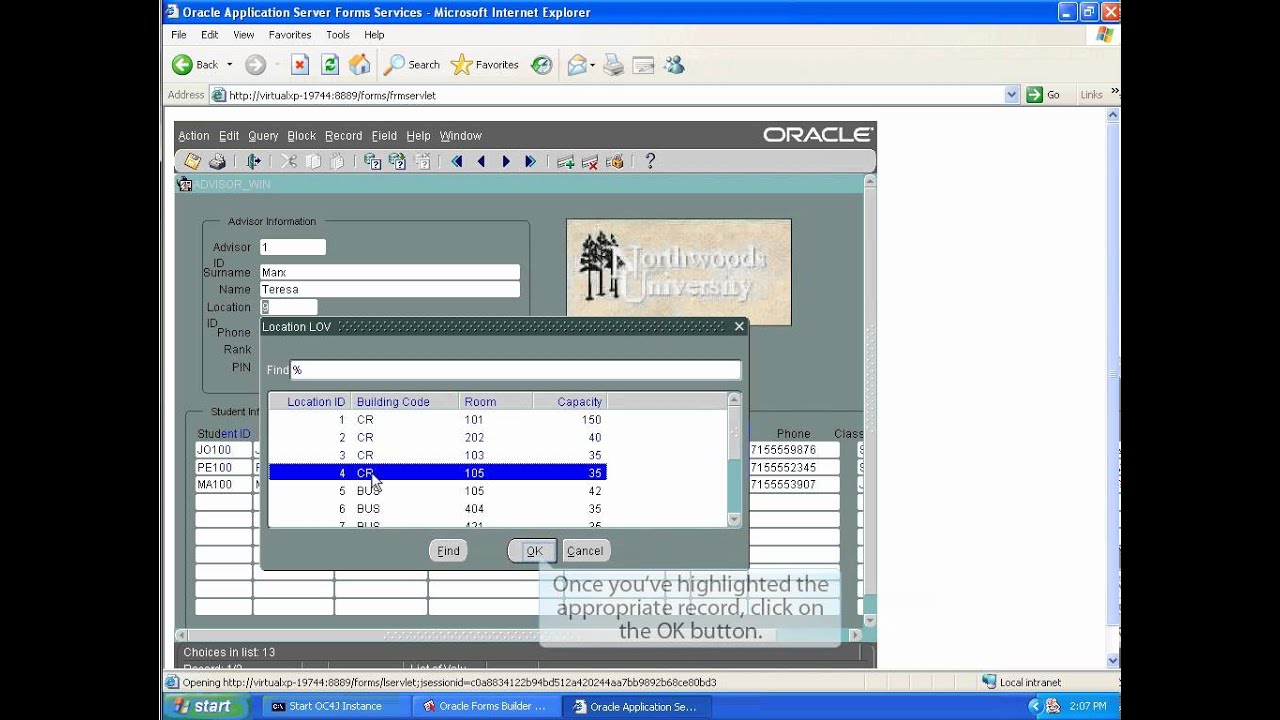Click the Lock Record icon

pos(614,161)
